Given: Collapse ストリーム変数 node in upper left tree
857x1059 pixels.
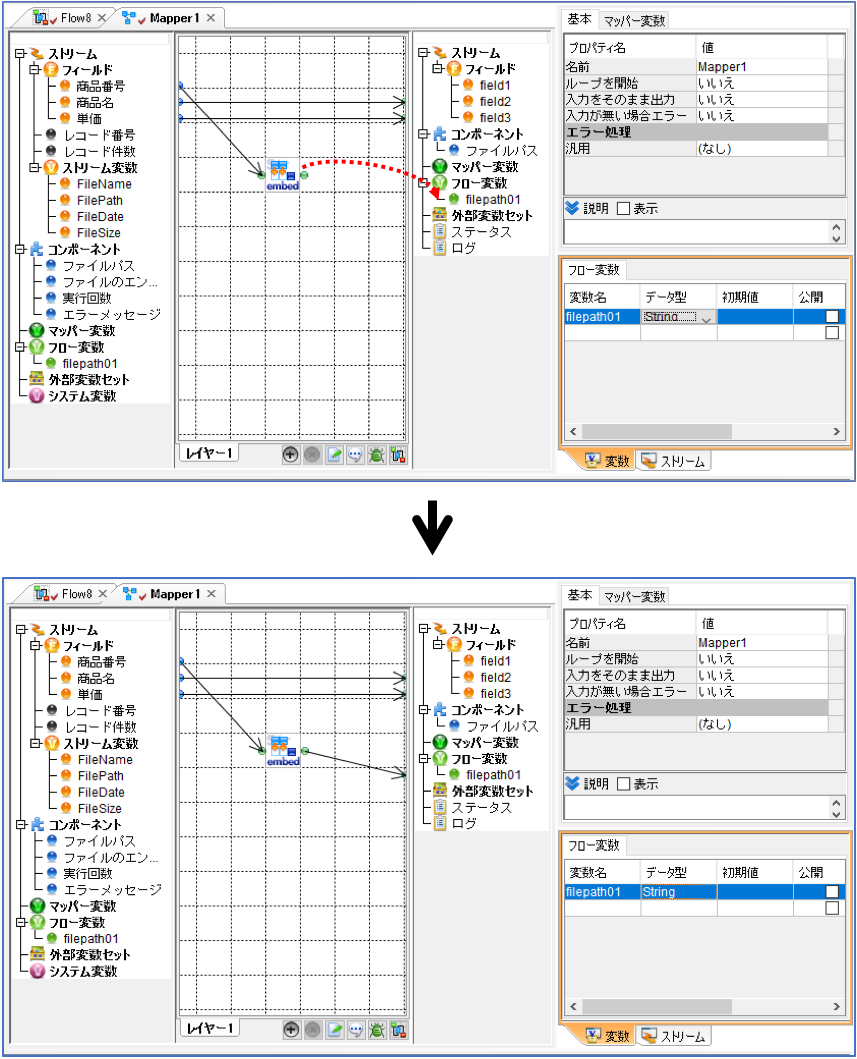Looking at the screenshot, I should pos(34,167).
